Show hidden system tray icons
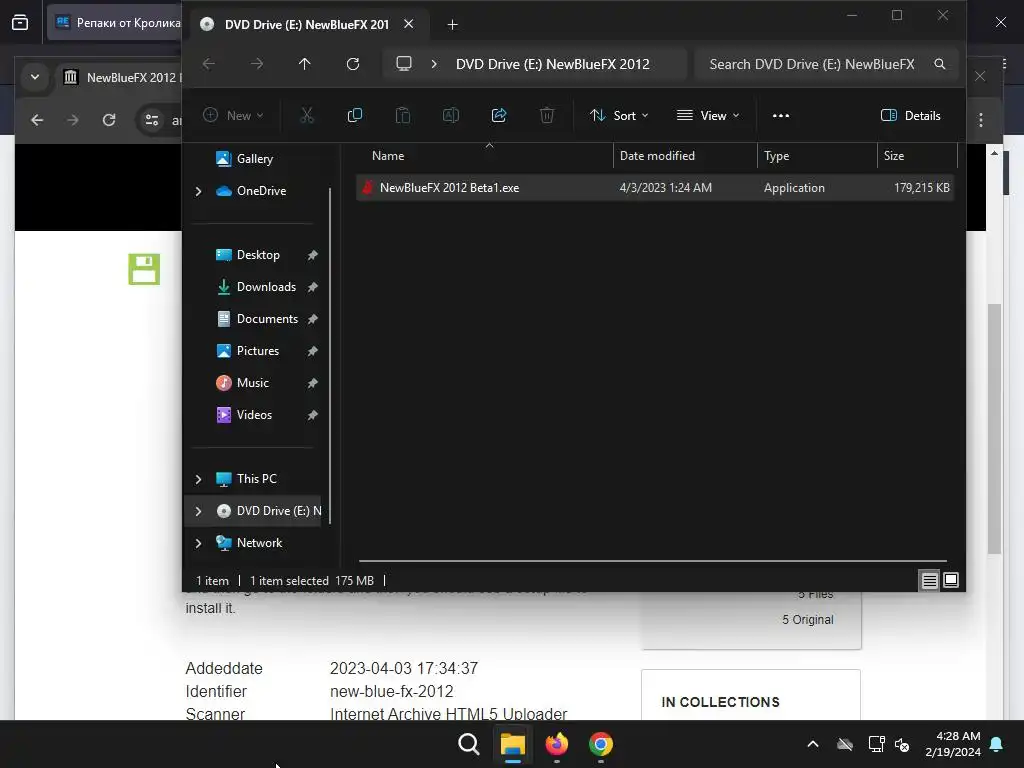The image size is (1024, 768). pos(813,744)
